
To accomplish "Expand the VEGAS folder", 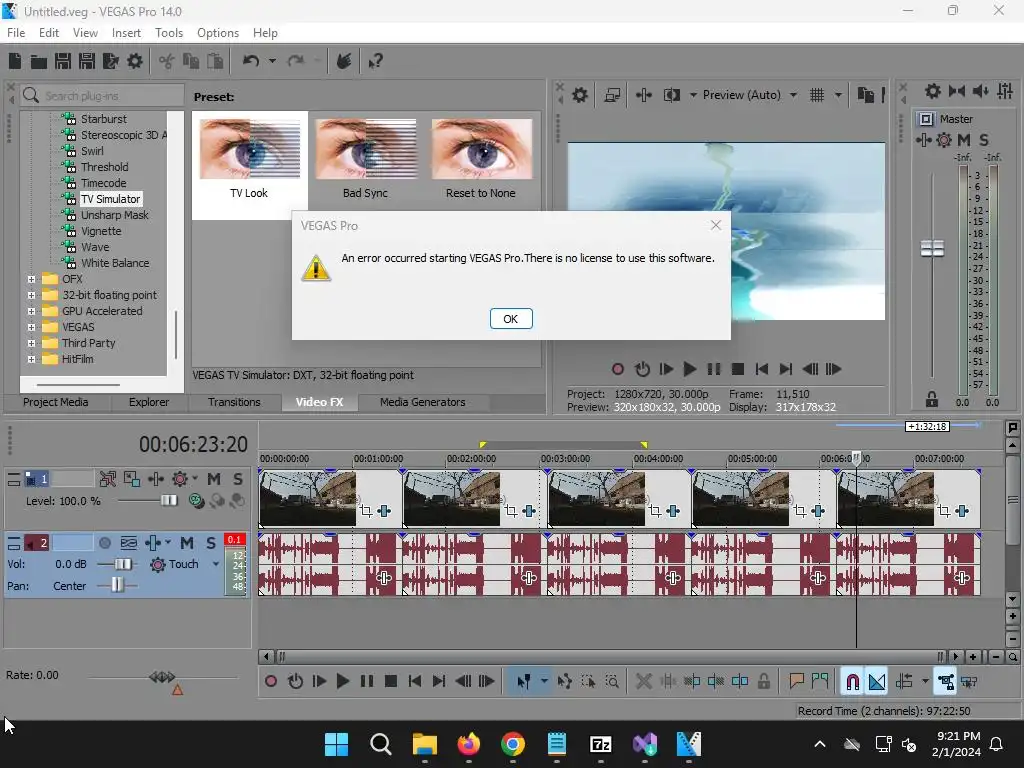I will coord(31,327).
